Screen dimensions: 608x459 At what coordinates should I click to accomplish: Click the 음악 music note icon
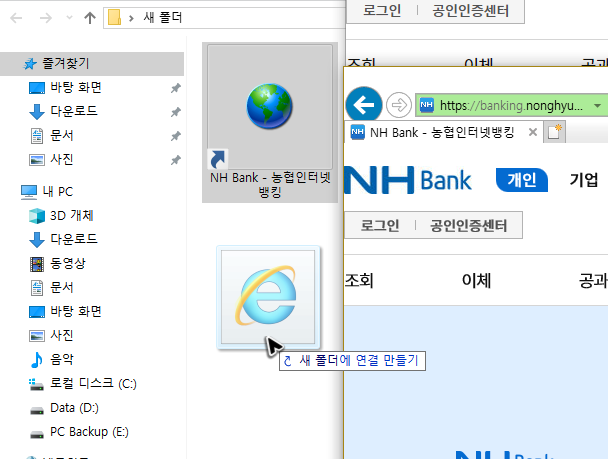36,360
